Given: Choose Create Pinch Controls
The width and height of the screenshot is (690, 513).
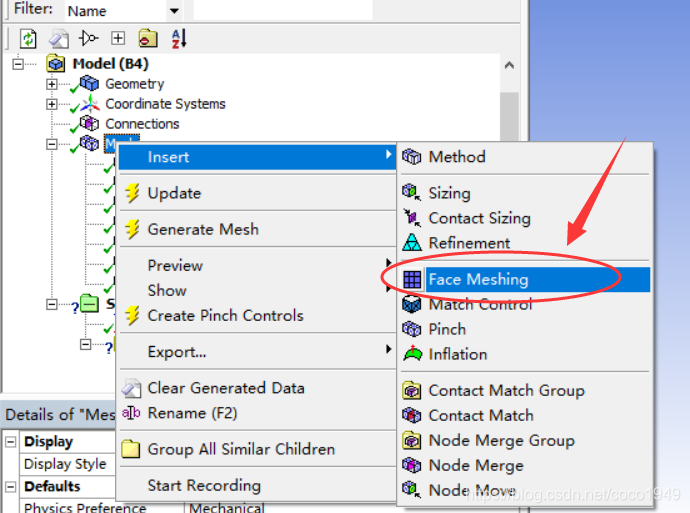Looking at the screenshot, I should coord(257,315).
